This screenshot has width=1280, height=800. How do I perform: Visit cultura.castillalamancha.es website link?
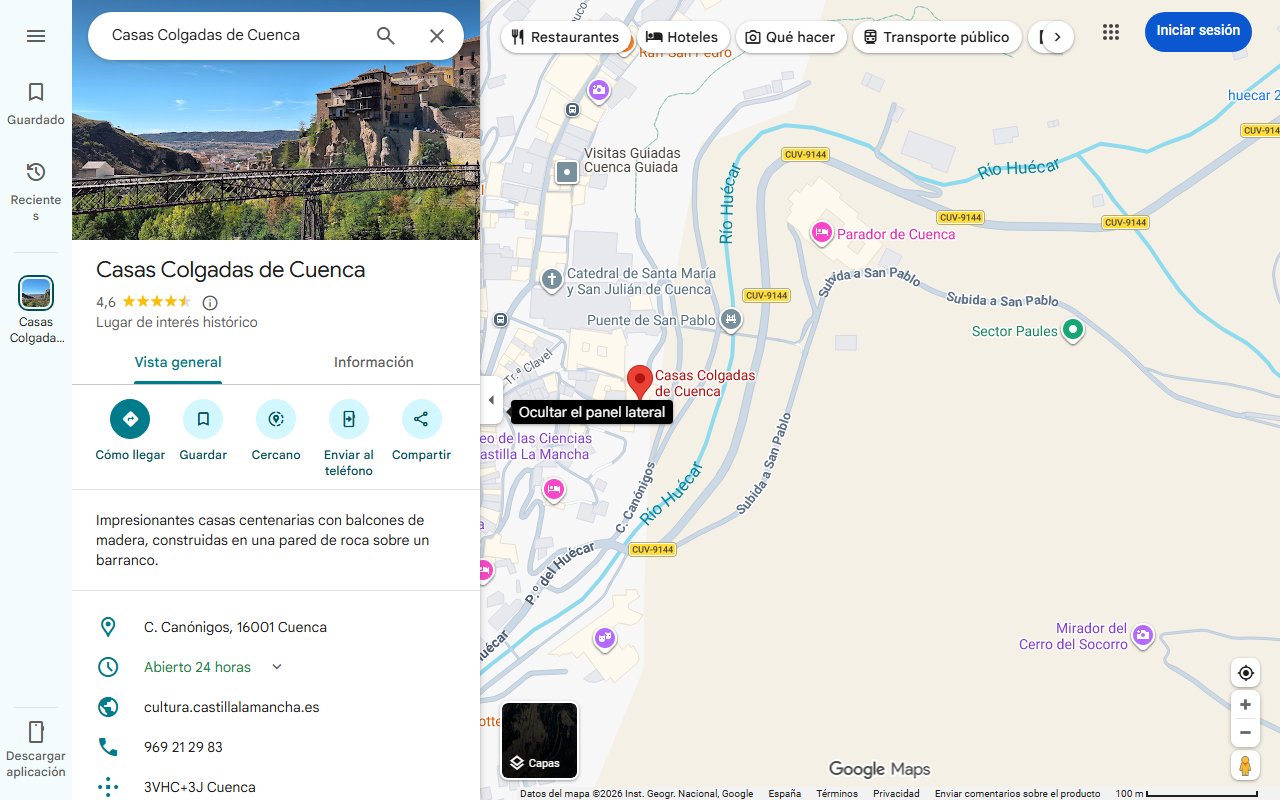pos(231,706)
